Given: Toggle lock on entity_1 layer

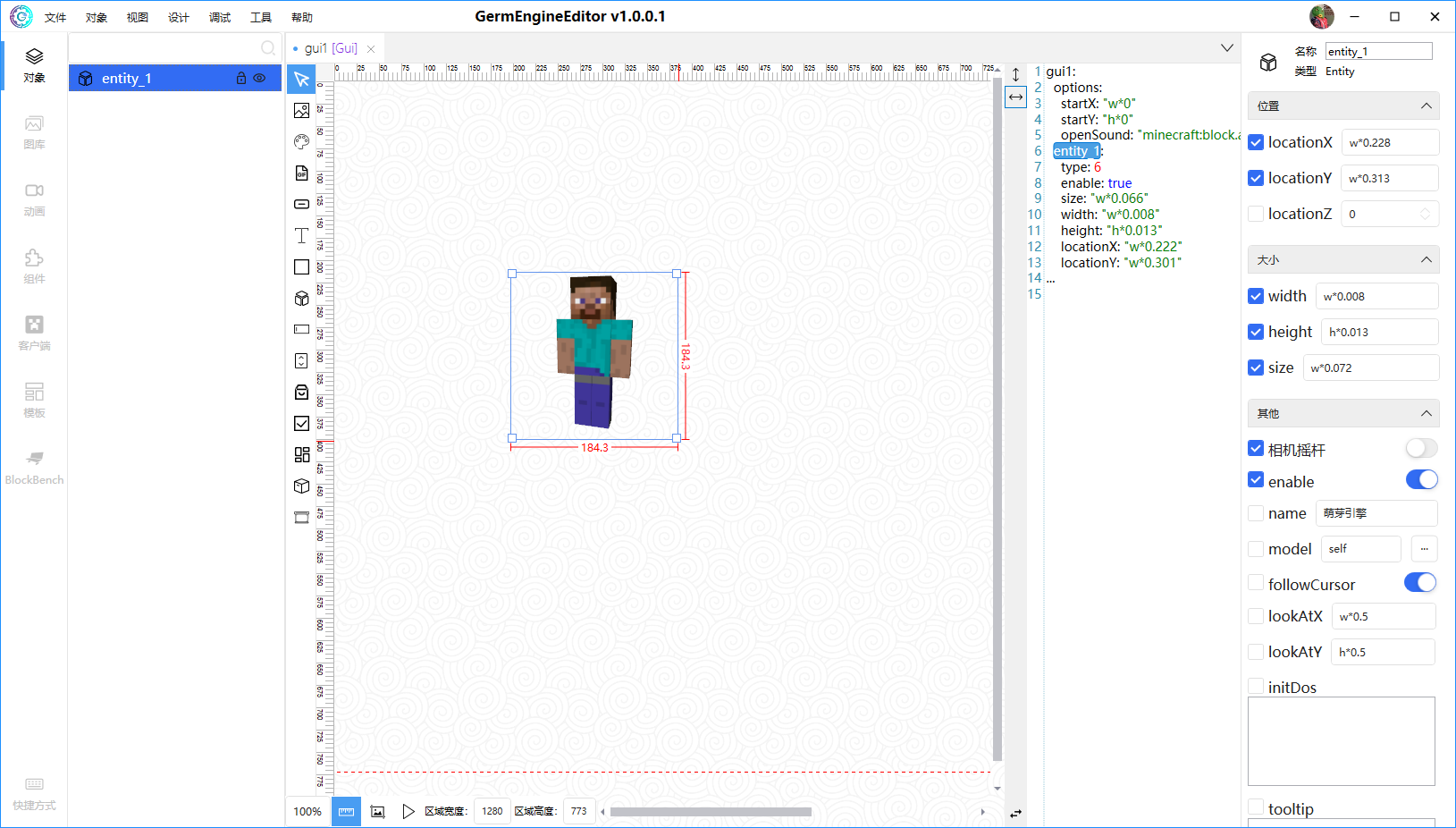Looking at the screenshot, I should [x=240, y=79].
